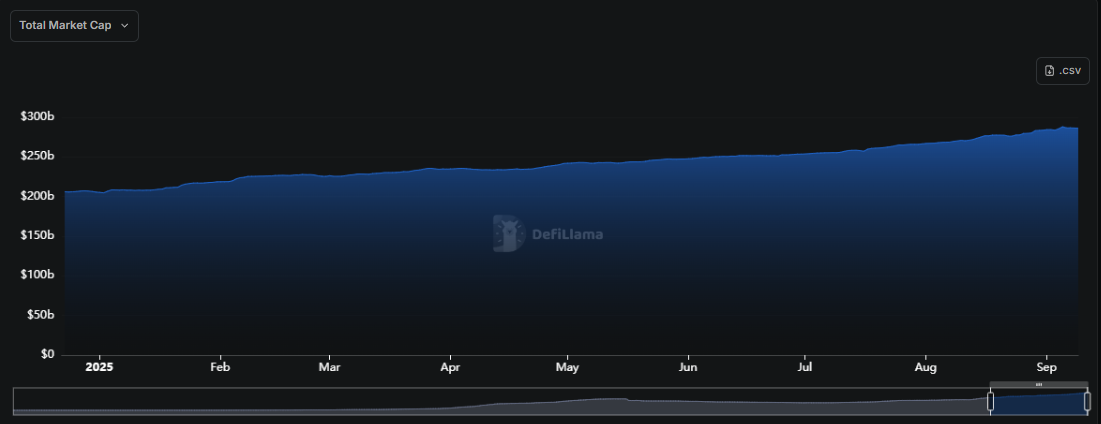Open the Total Market Cap dropdown
This screenshot has height=424, width=1101.
pyautogui.click(x=74, y=26)
